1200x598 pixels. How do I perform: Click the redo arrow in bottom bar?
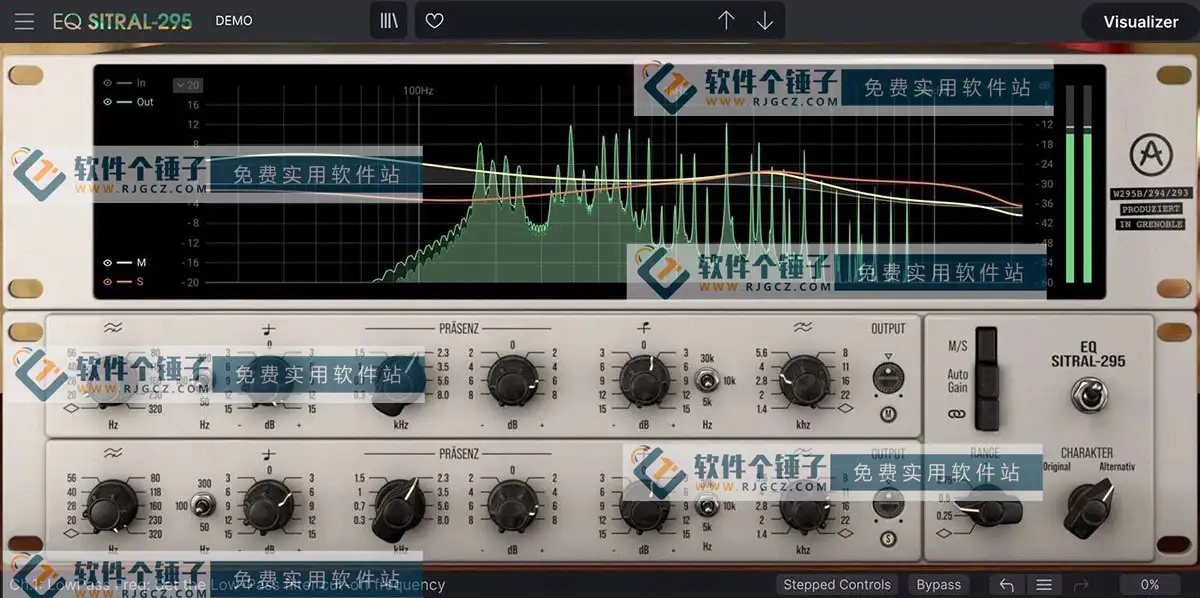click(1081, 584)
